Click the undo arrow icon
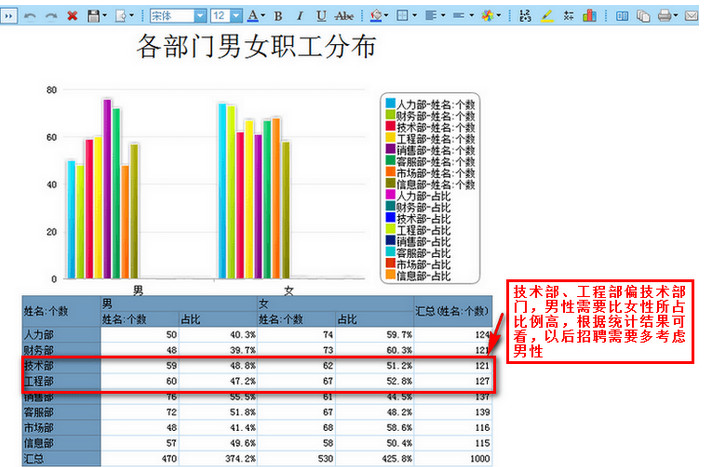This screenshot has height=467, width=704. (x=30, y=16)
